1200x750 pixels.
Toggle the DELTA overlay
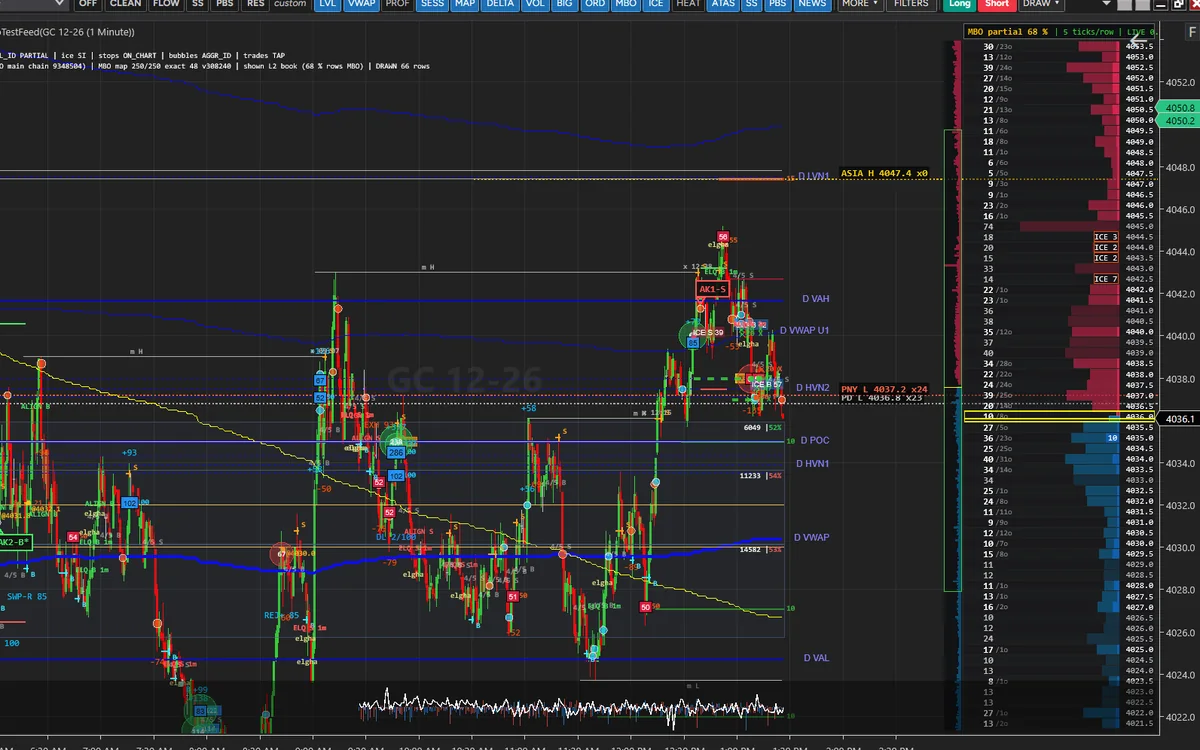500,4
